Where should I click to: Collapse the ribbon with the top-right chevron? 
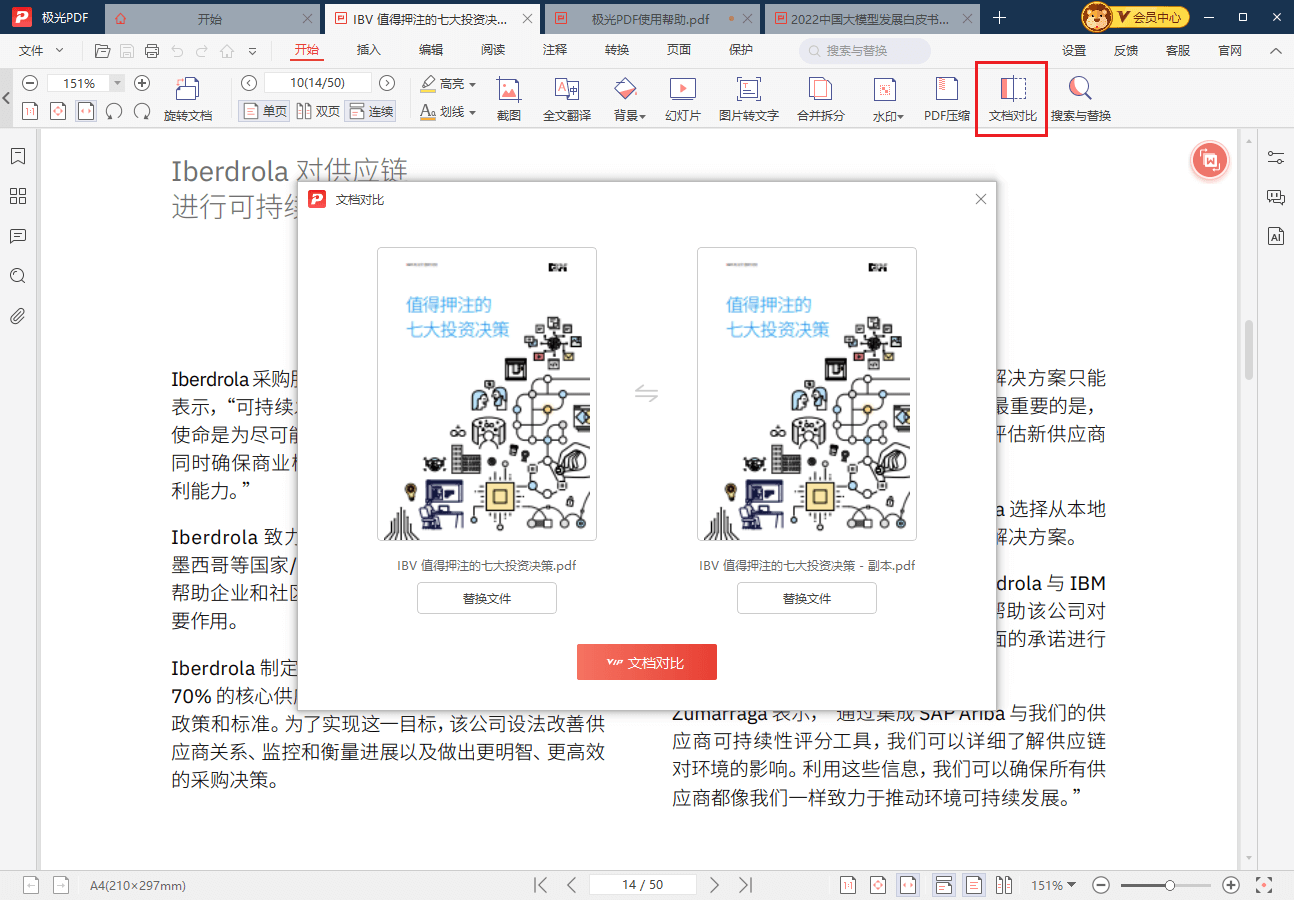[1276, 51]
